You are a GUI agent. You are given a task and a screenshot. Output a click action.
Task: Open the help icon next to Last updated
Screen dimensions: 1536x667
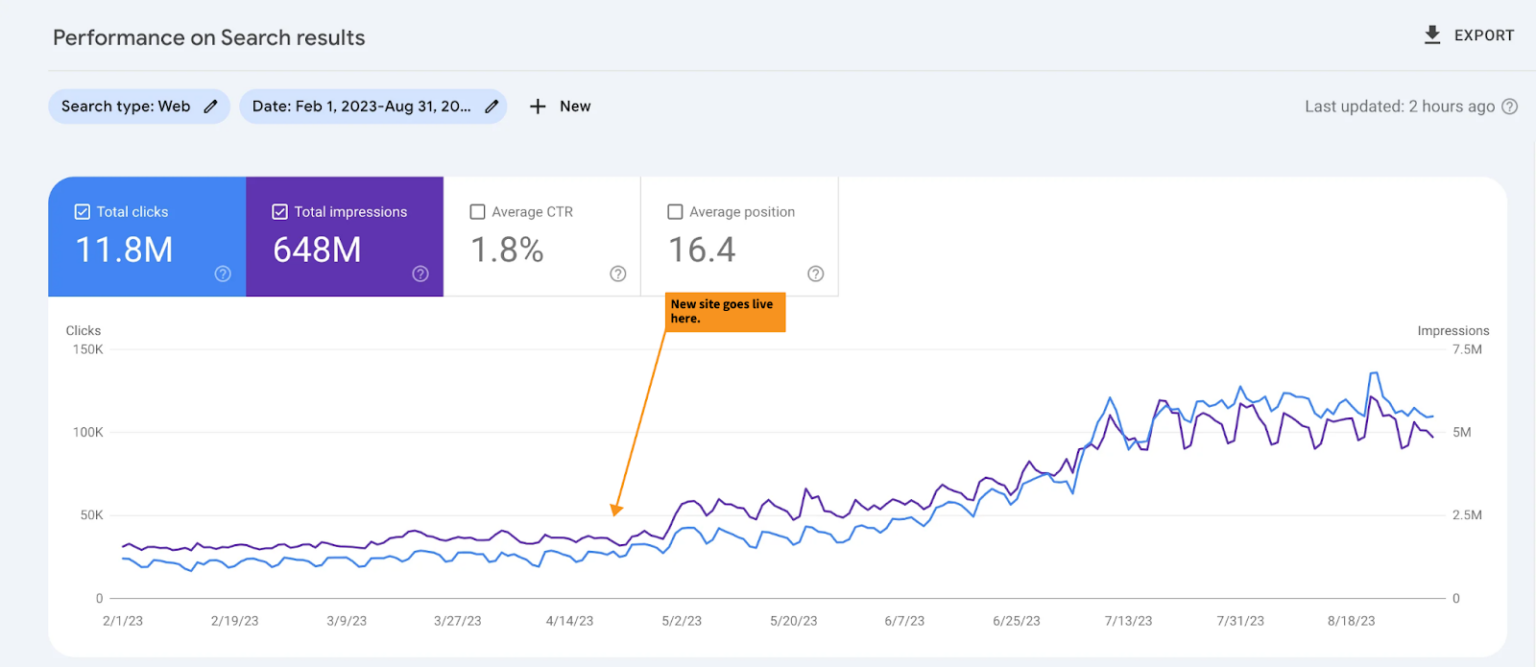pos(1510,106)
